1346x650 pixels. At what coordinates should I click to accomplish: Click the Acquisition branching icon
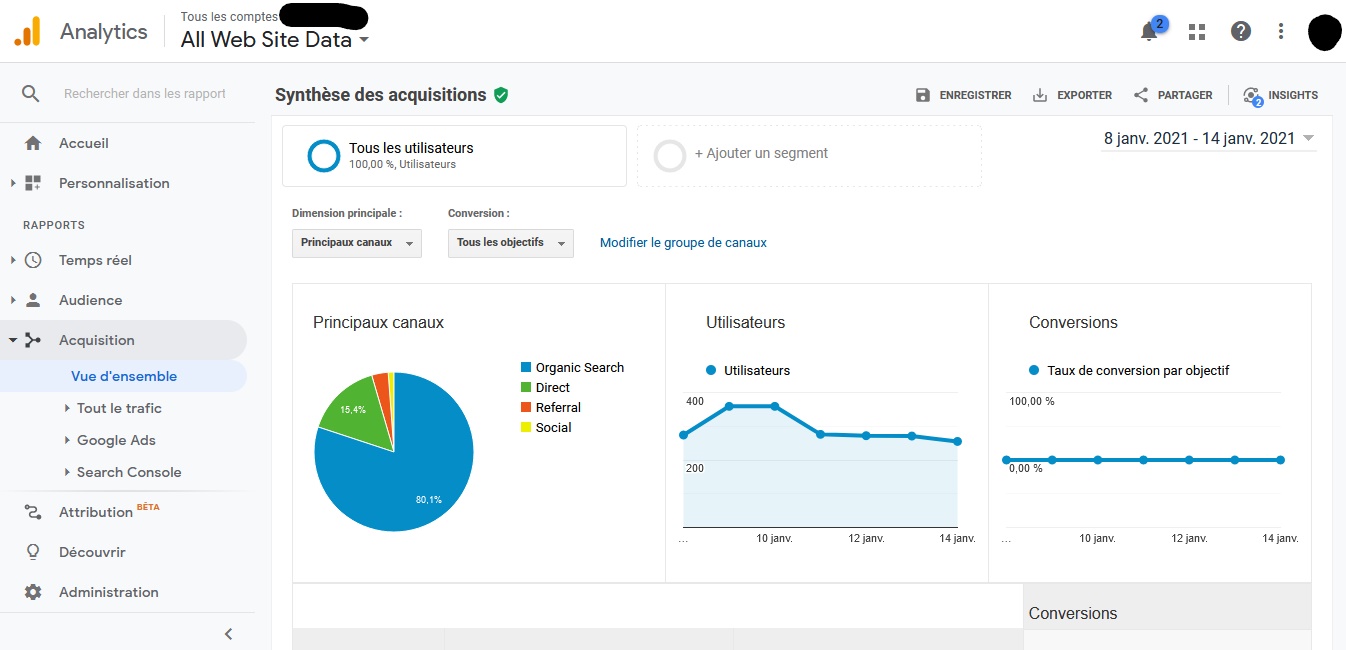click(33, 340)
